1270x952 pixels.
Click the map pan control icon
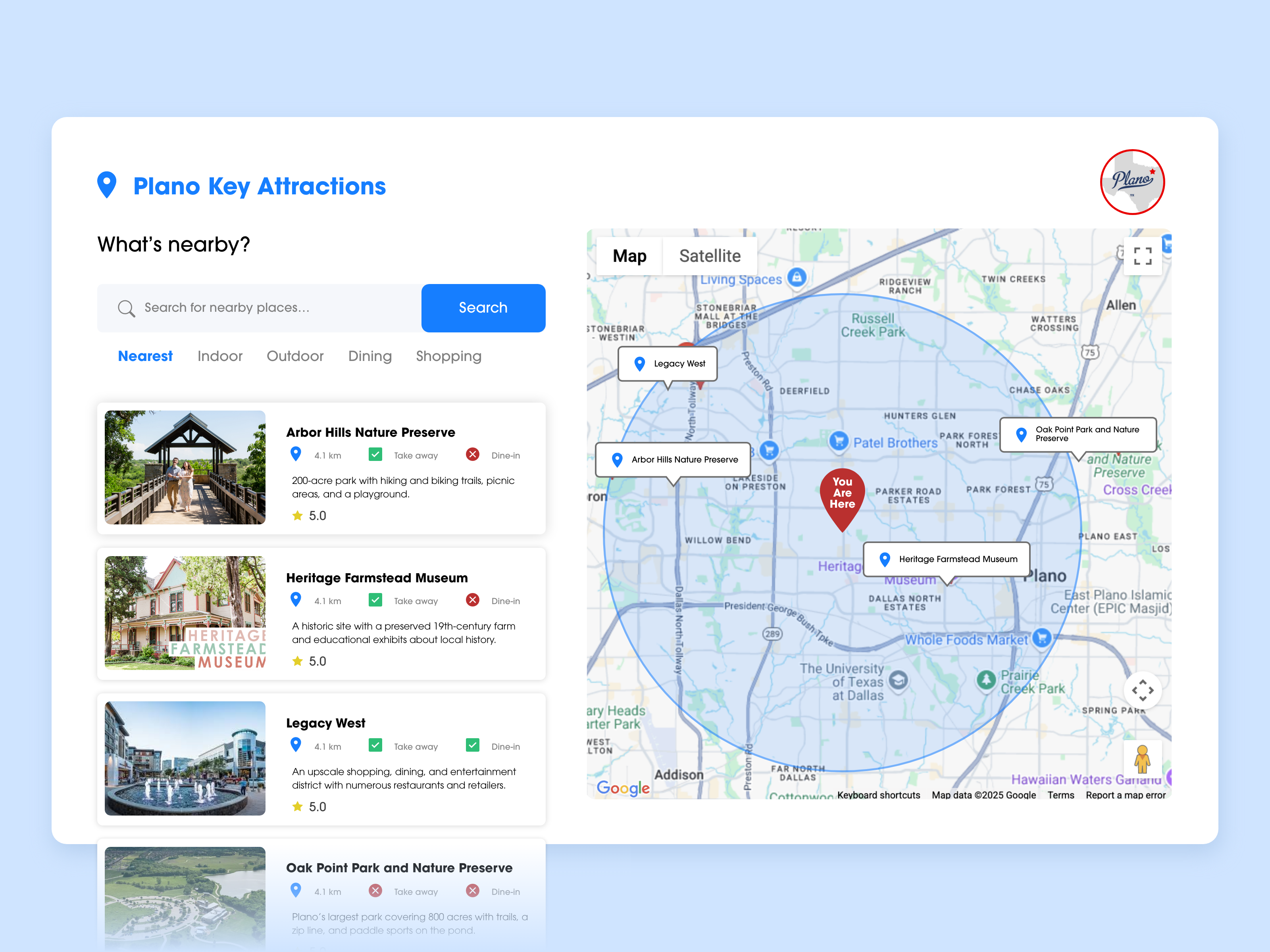tap(1143, 691)
